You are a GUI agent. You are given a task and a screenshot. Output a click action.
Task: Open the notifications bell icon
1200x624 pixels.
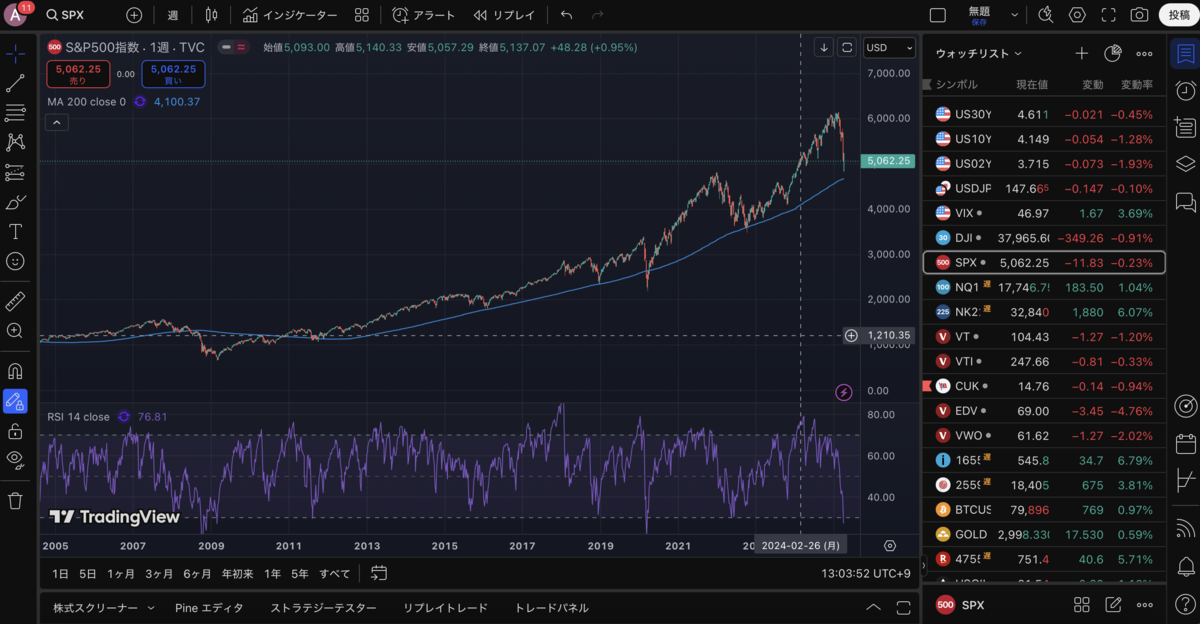click(x=1185, y=567)
